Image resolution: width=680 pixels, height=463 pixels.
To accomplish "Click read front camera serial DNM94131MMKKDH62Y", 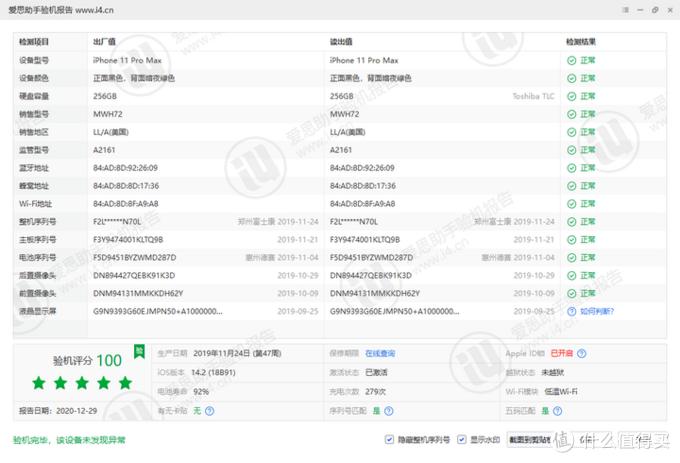I will 375,293.
